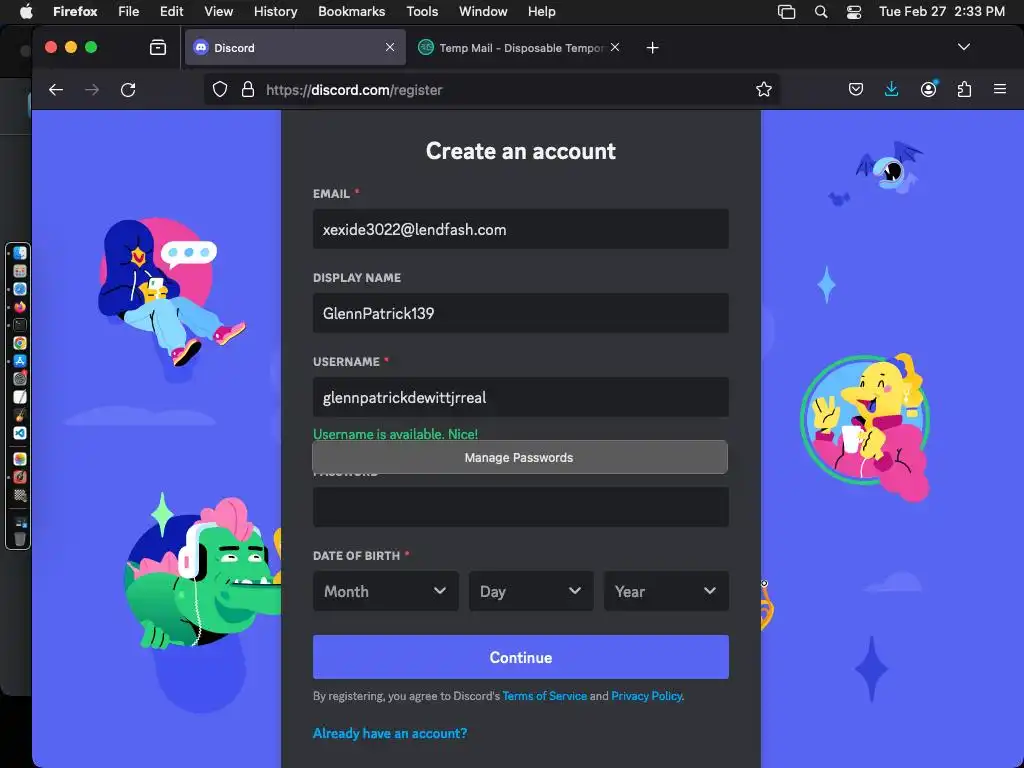The image size is (1024, 768).
Task: Open Google Chrome from the Dock
Action: pyautogui.click(x=20, y=343)
